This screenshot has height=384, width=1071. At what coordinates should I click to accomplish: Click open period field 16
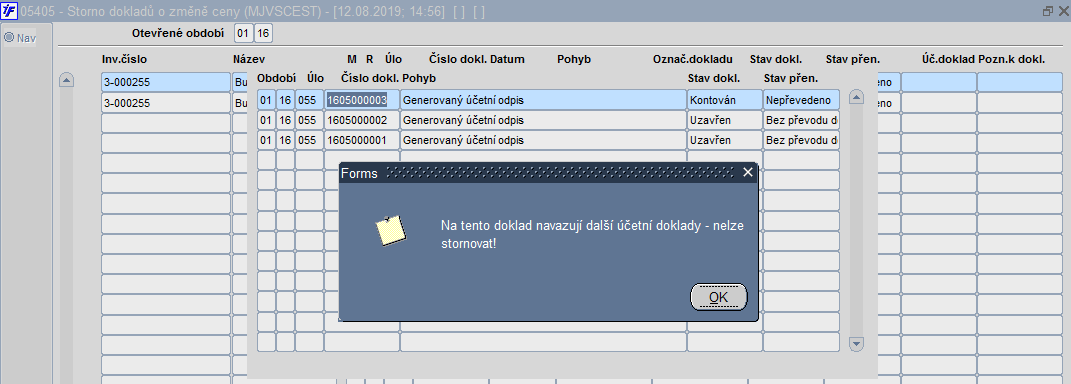263,33
